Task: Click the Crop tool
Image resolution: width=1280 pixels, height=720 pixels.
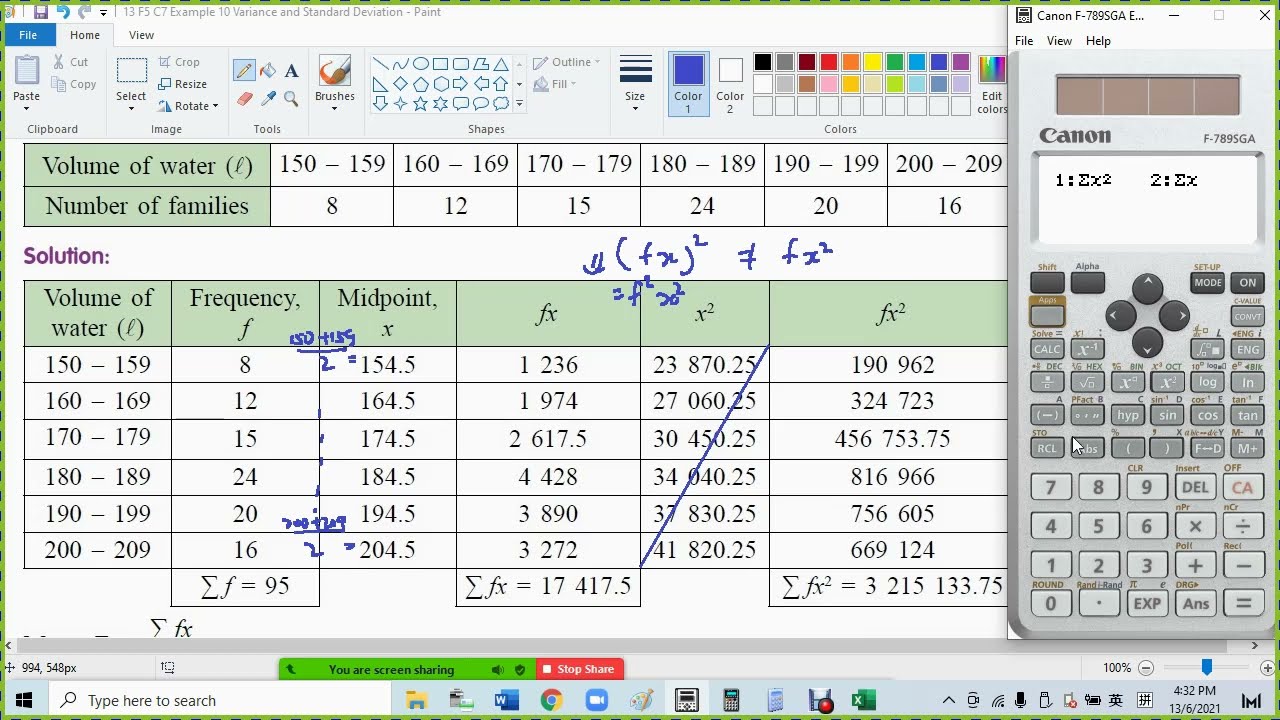Action: [x=179, y=62]
